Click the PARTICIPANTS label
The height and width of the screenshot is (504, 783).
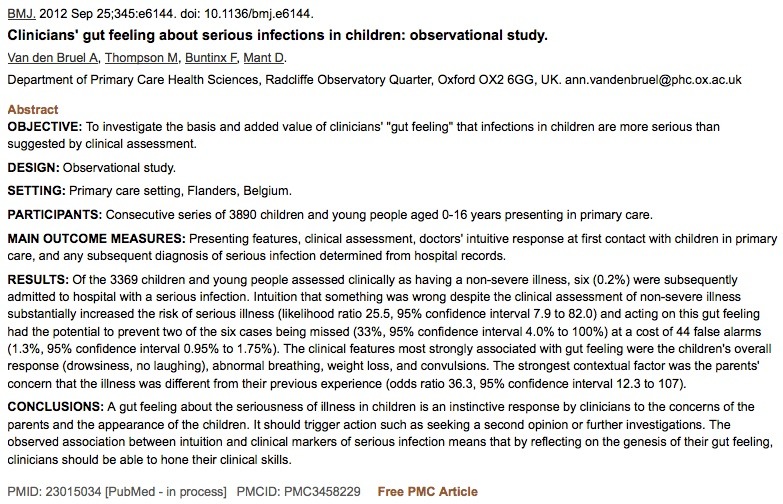[54, 215]
